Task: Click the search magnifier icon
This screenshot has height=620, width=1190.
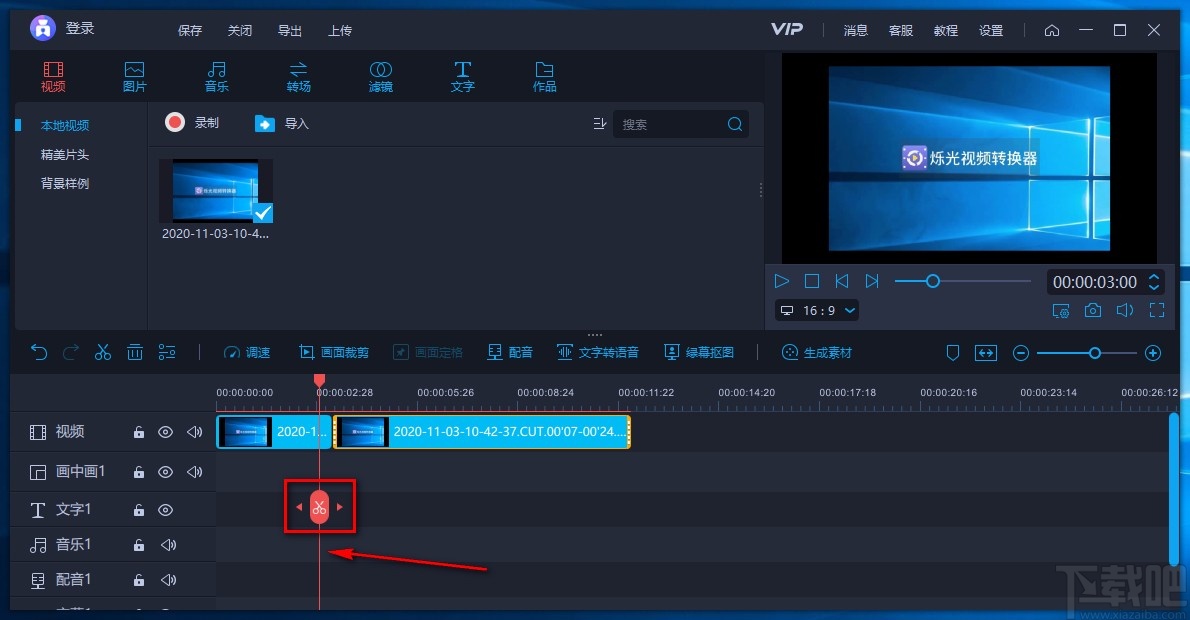Action: 735,124
